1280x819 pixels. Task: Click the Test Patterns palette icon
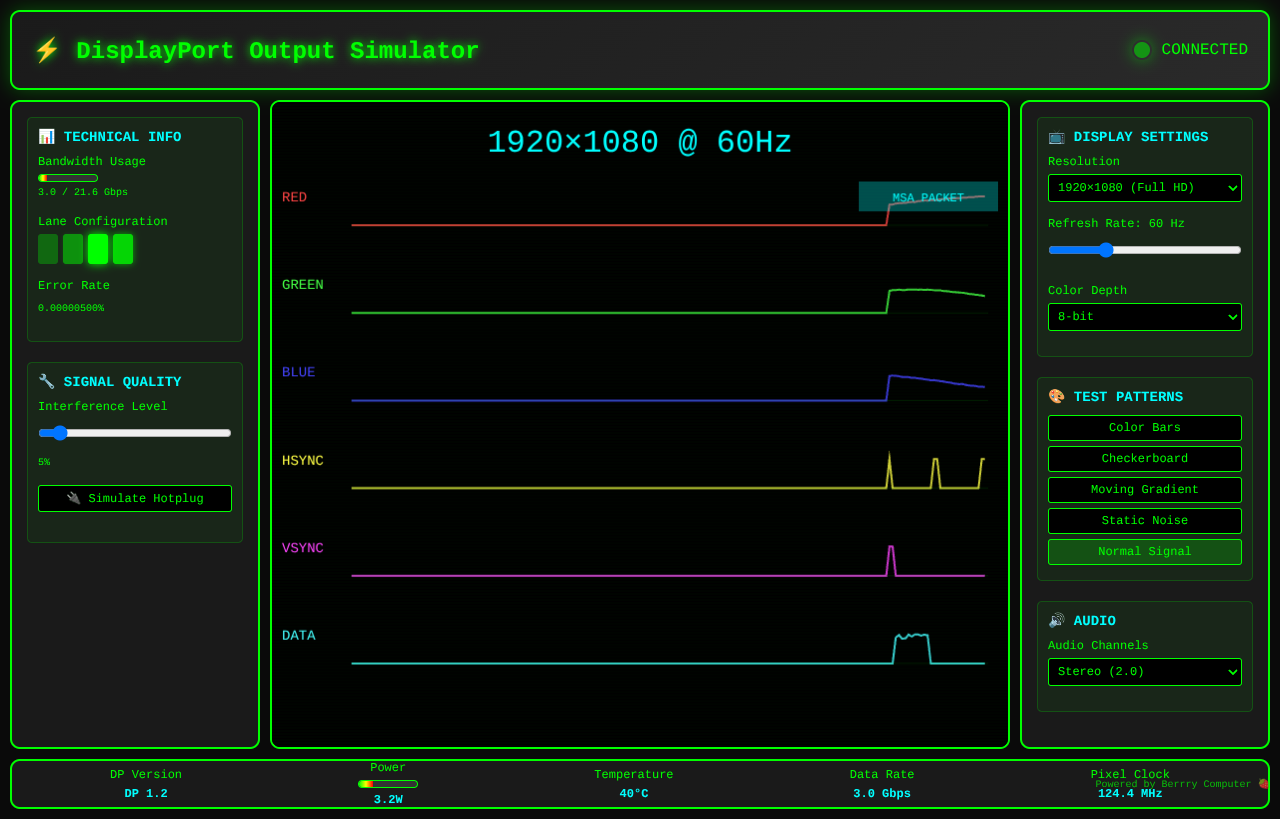coord(1056,396)
